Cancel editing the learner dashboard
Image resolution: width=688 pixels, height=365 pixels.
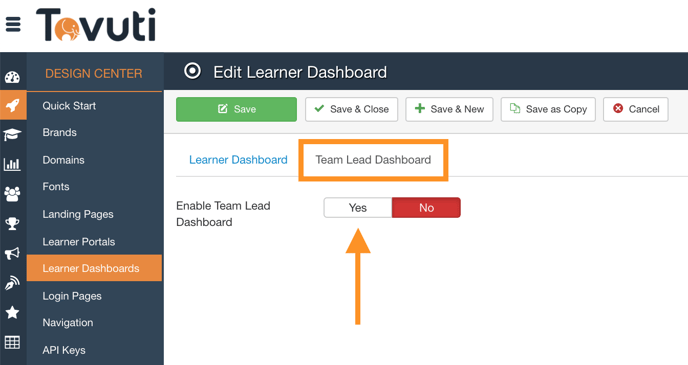(636, 109)
